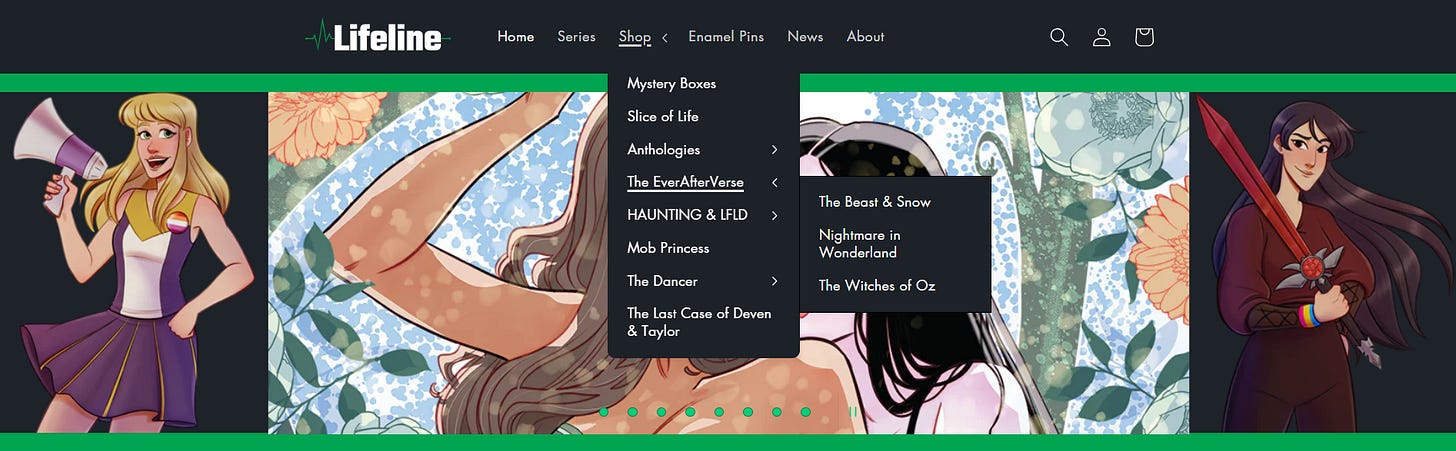
Task: Select The Beast & Snow
Action: (x=874, y=202)
